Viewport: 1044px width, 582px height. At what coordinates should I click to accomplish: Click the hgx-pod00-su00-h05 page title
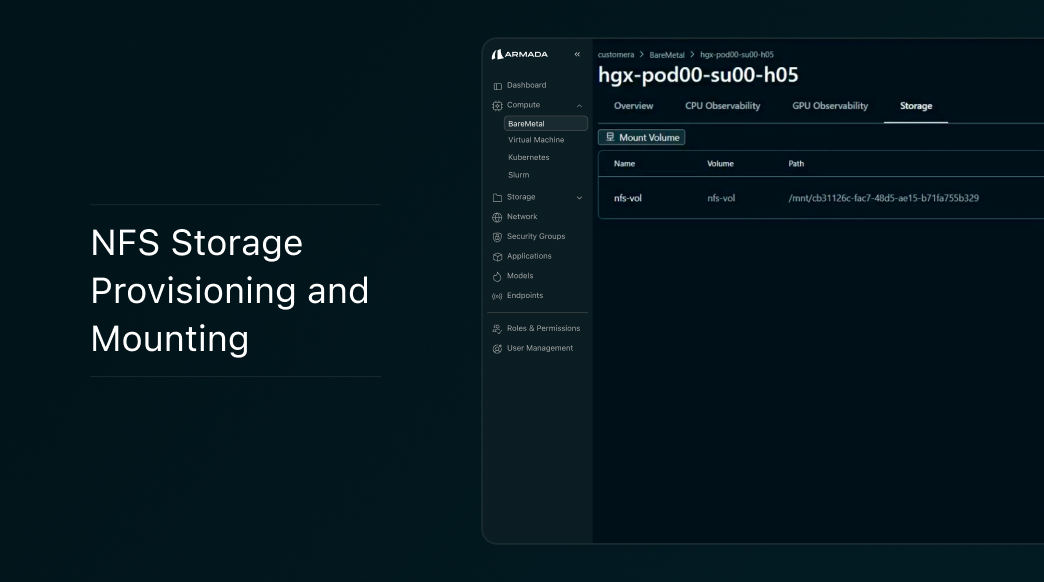click(x=698, y=75)
